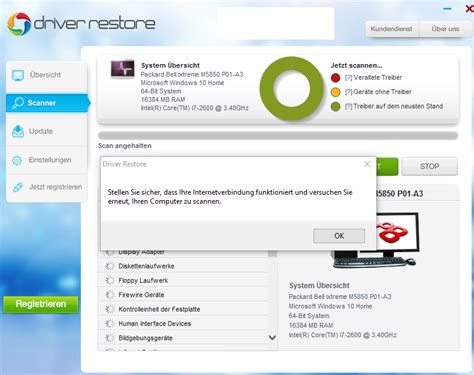Click [?] Treiber auf dem neusten Stand label

(394, 106)
